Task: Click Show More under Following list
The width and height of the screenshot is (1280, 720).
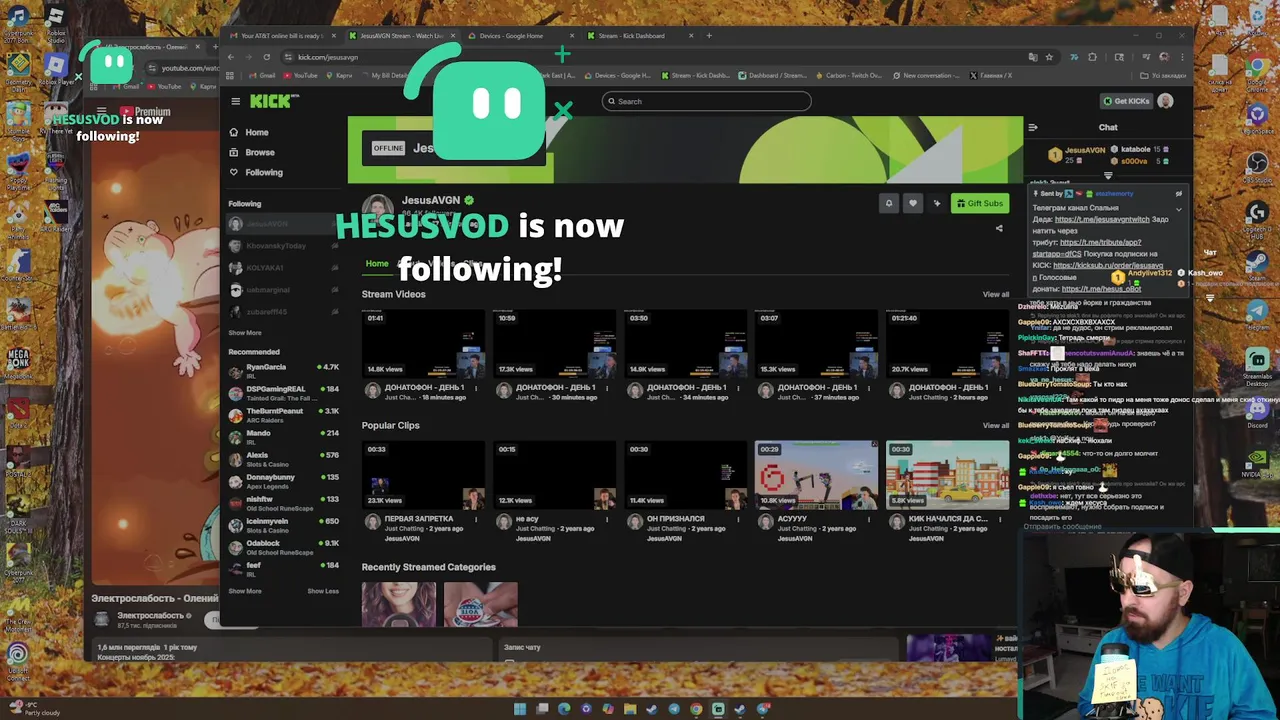Action: tap(245, 333)
